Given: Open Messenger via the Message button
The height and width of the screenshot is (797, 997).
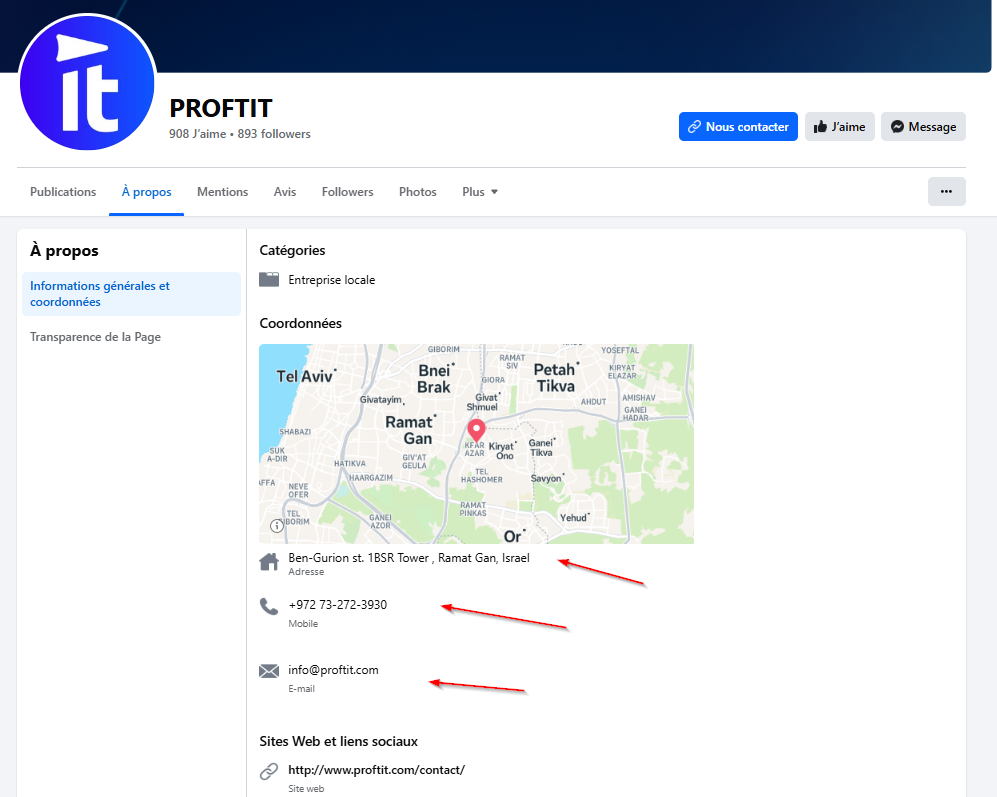Looking at the screenshot, I should point(923,127).
